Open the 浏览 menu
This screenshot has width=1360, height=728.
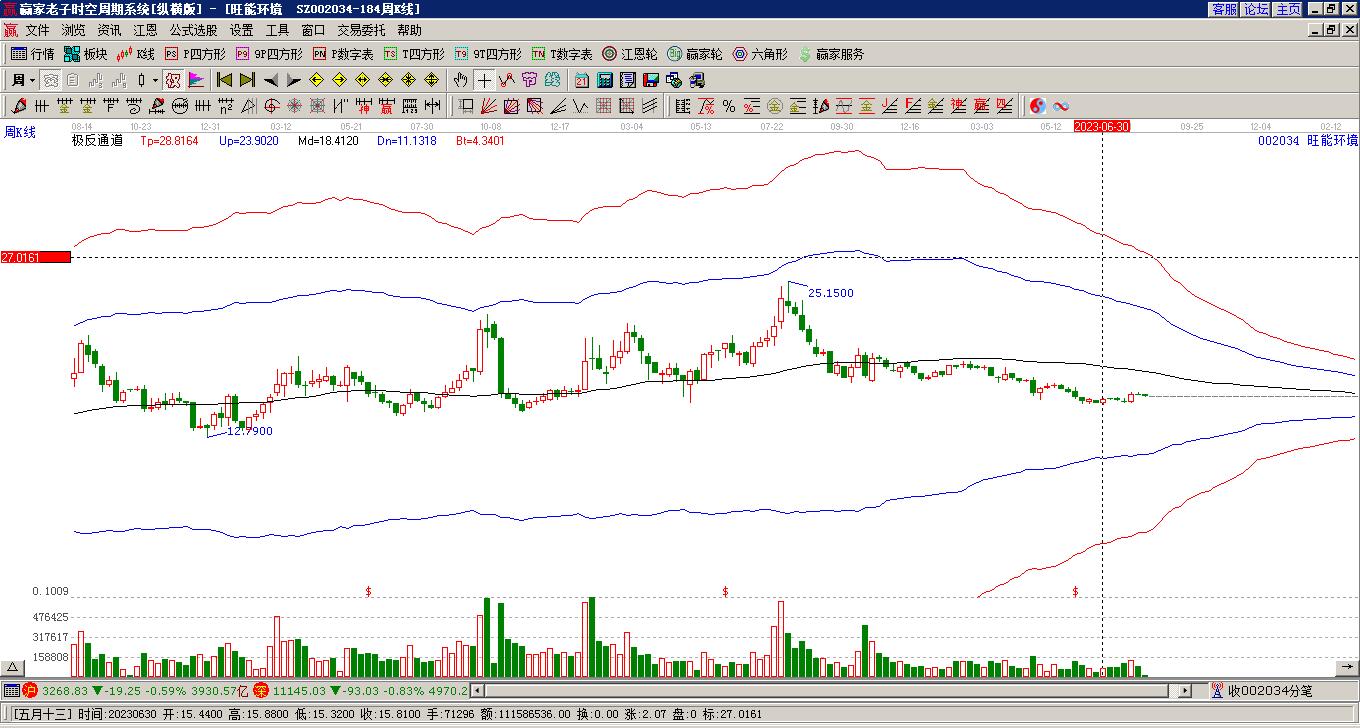(73, 31)
